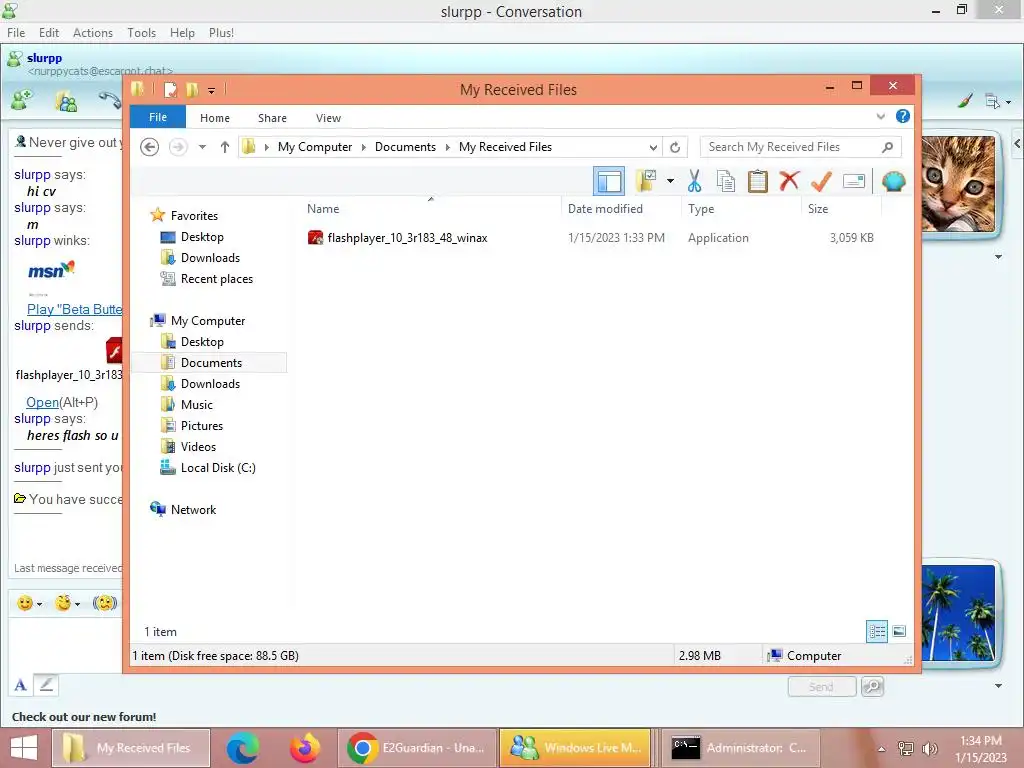Go up one folder level with Up arrow
The image size is (1024, 768).
click(225, 147)
